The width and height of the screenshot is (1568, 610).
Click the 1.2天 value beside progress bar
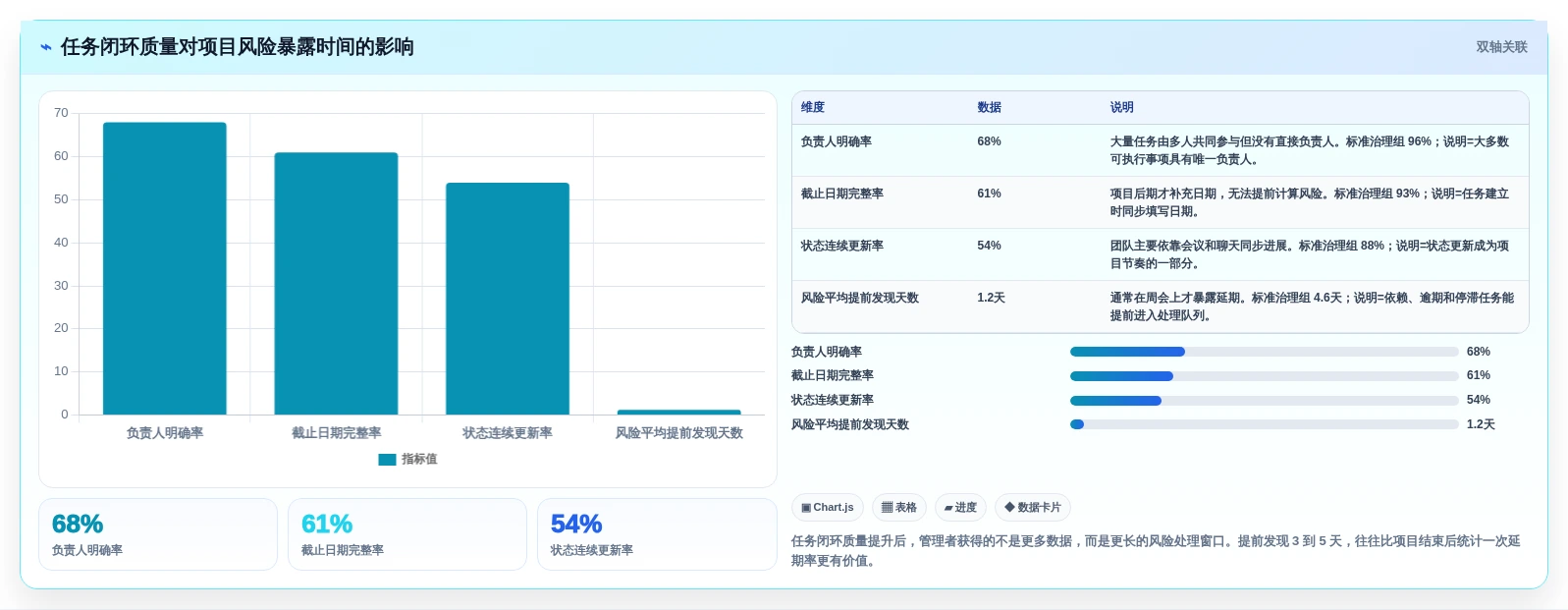click(x=1481, y=424)
